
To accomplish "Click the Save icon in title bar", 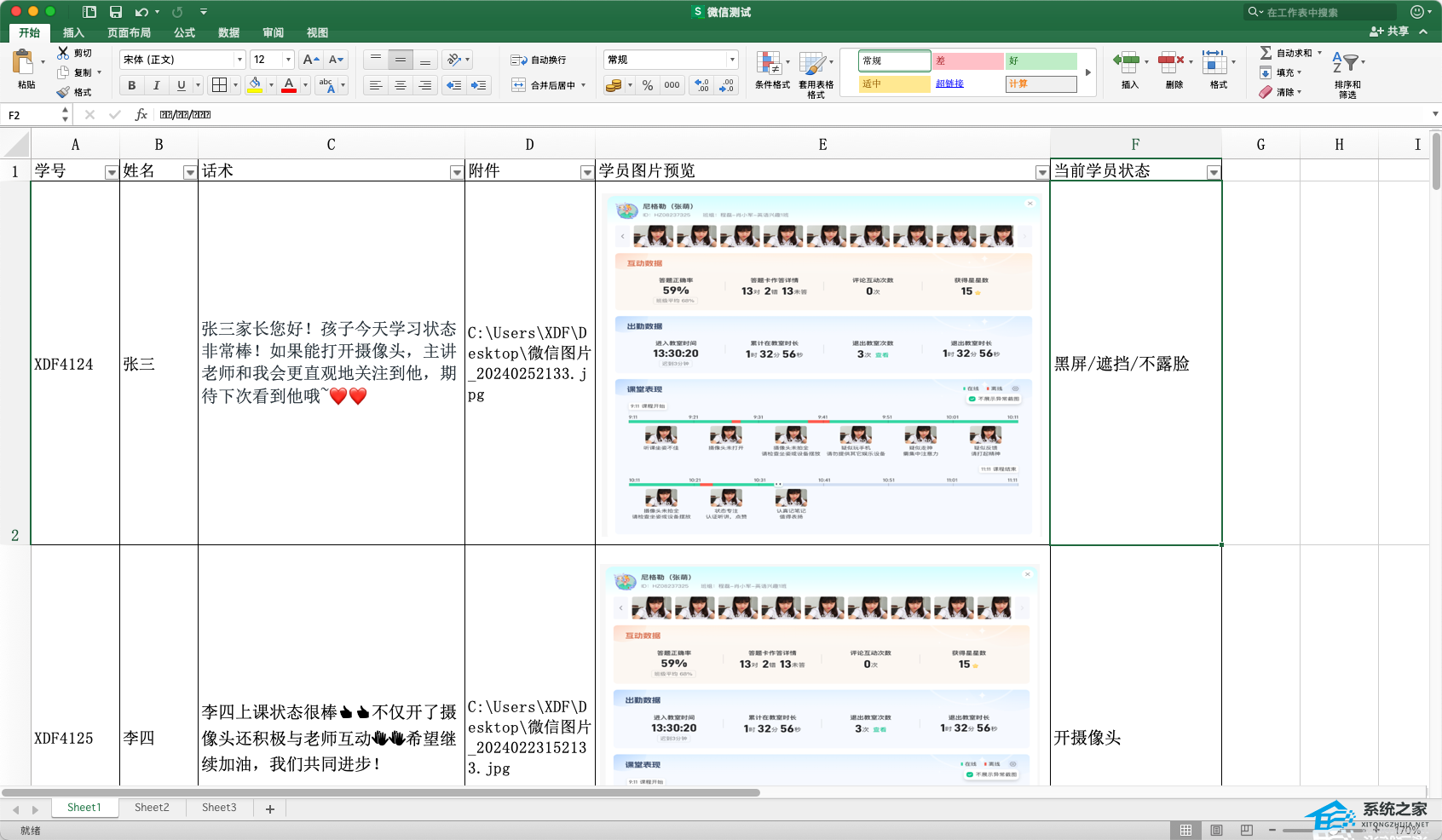I will 116,12.
